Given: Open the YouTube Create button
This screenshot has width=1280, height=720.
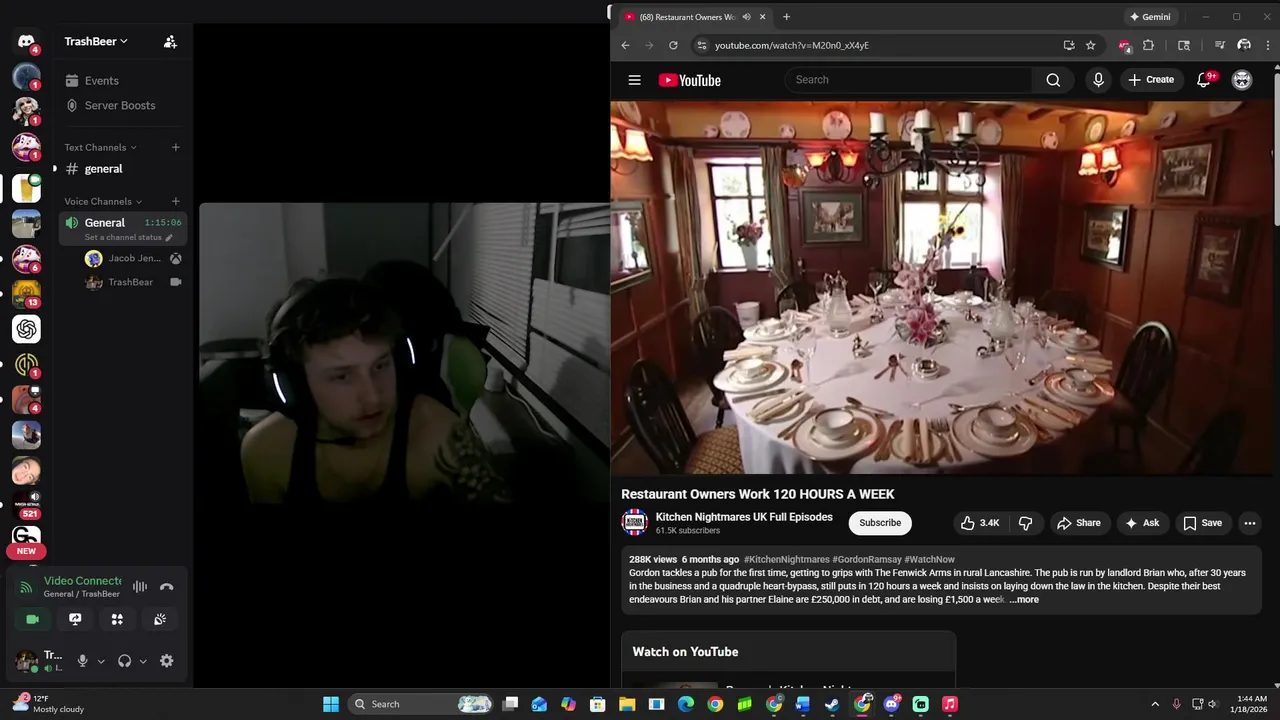Looking at the screenshot, I should coord(1151,80).
